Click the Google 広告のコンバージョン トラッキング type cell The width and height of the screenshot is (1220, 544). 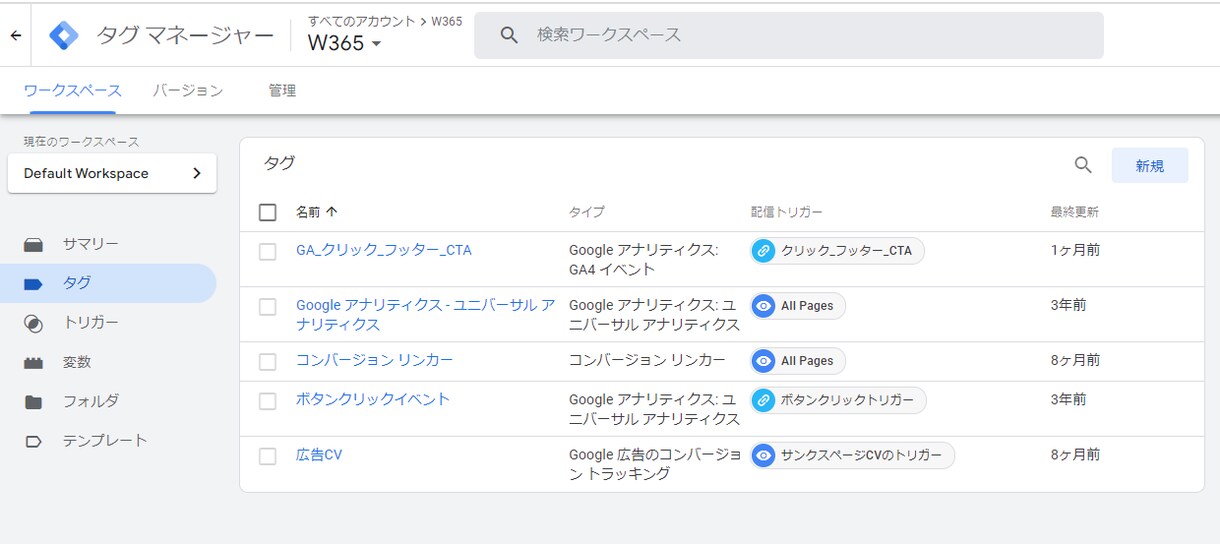[x=654, y=464]
